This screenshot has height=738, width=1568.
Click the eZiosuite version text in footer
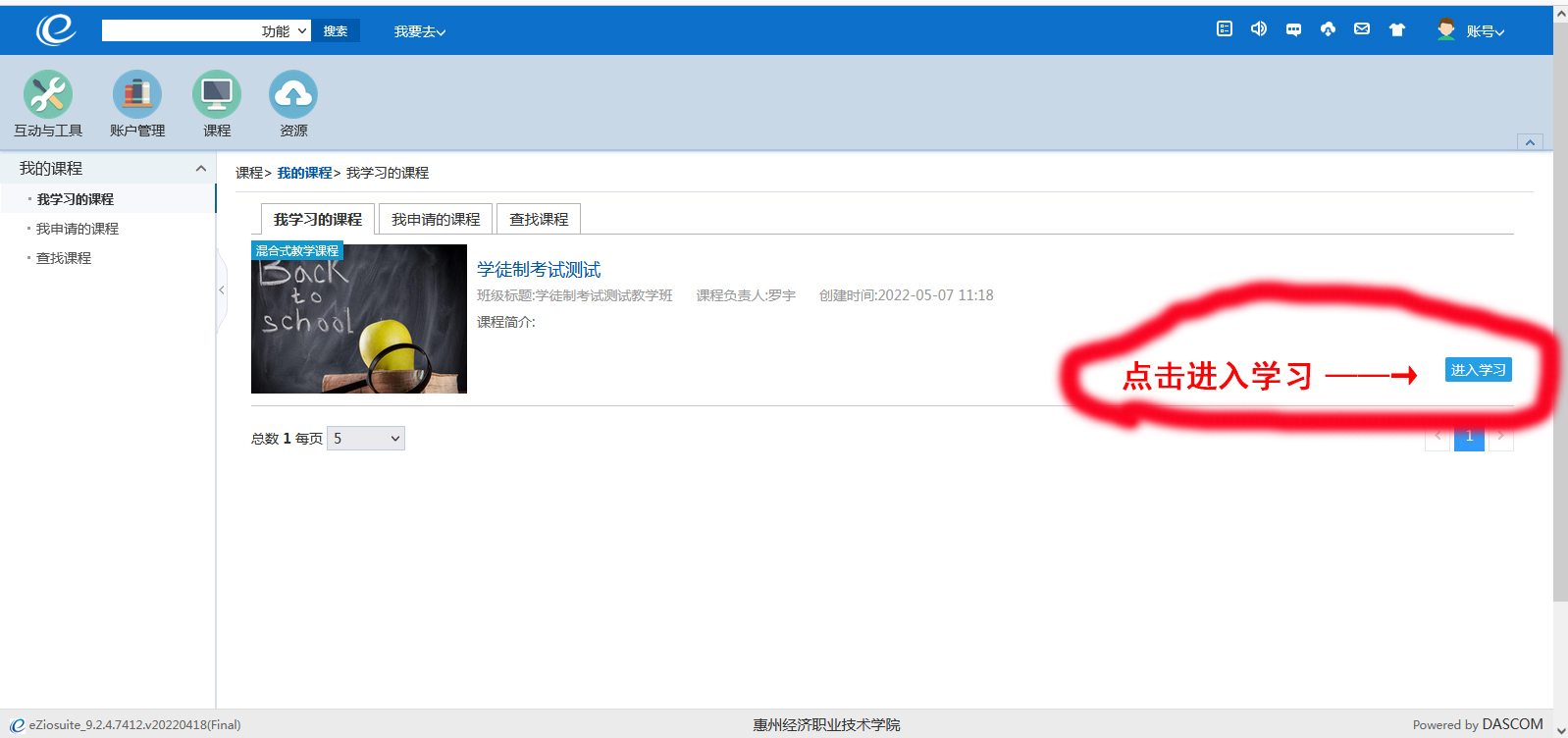click(x=134, y=725)
